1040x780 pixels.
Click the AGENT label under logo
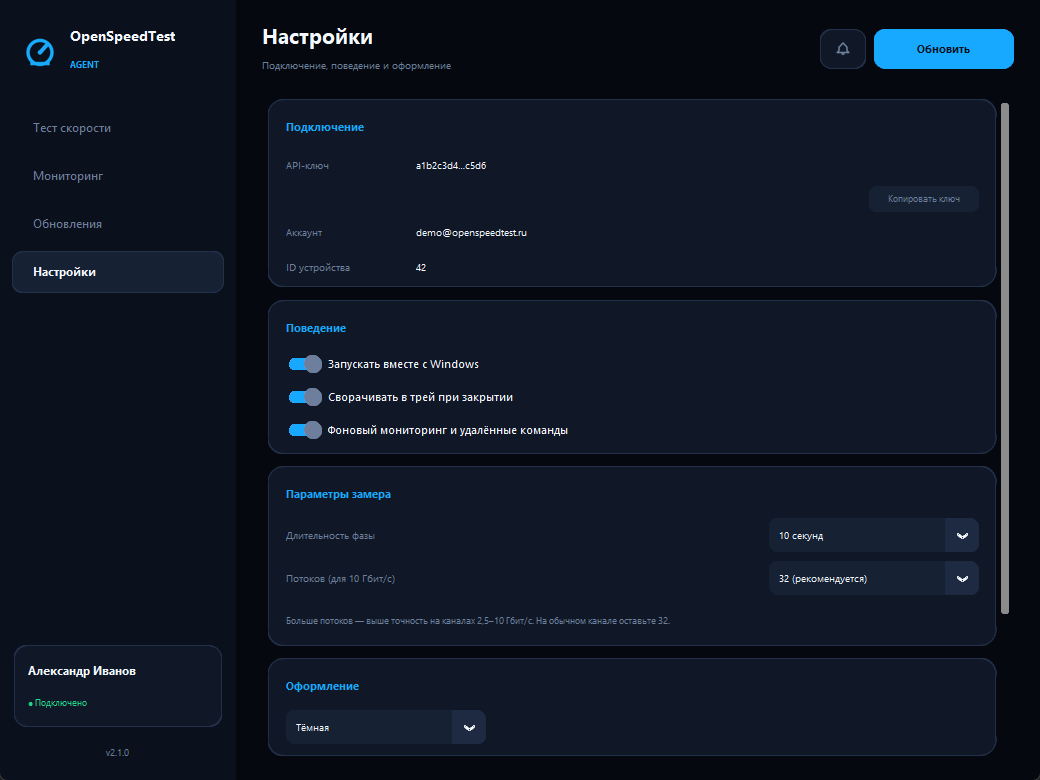pyautogui.click(x=84, y=64)
